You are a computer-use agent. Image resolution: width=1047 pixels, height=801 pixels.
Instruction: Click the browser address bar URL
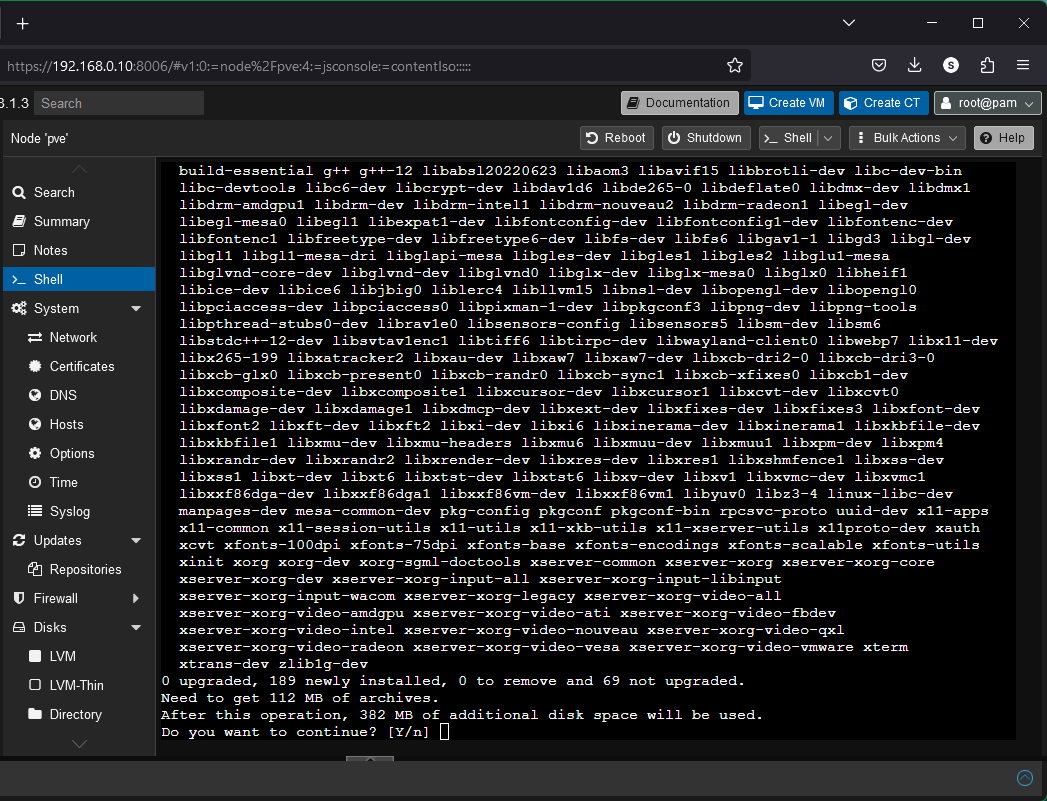click(x=239, y=66)
